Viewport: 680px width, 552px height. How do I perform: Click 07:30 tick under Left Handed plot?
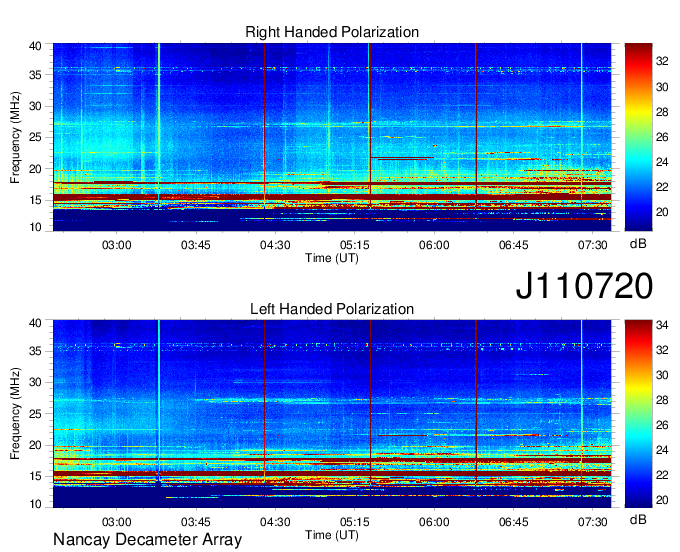[x=592, y=521]
